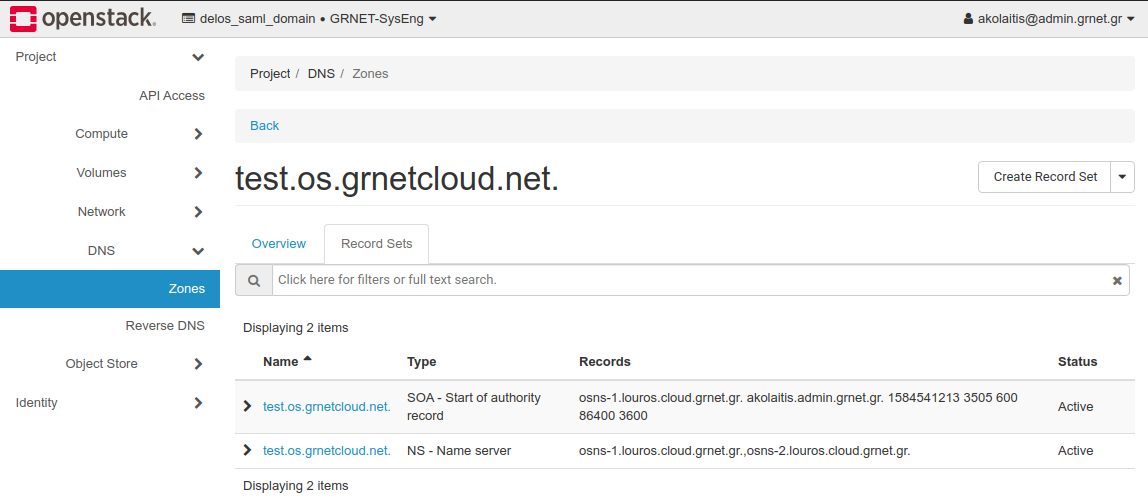The width and height of the screenshot is (1148, 499).
Task: Expand the Compute sidebar section
Action: [198, 134]
